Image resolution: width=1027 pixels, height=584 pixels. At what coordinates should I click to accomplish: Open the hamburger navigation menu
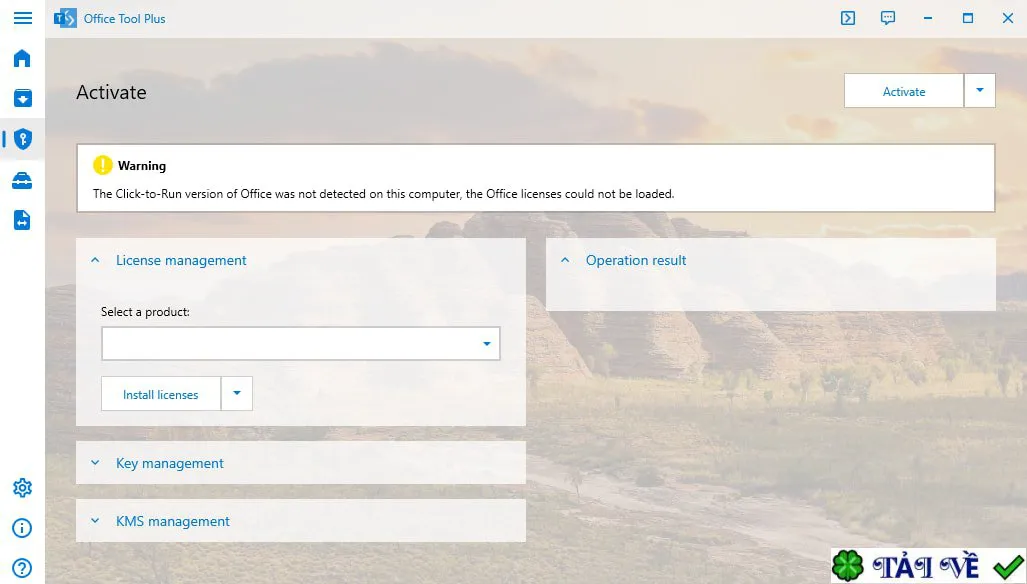tap(22, 18)
